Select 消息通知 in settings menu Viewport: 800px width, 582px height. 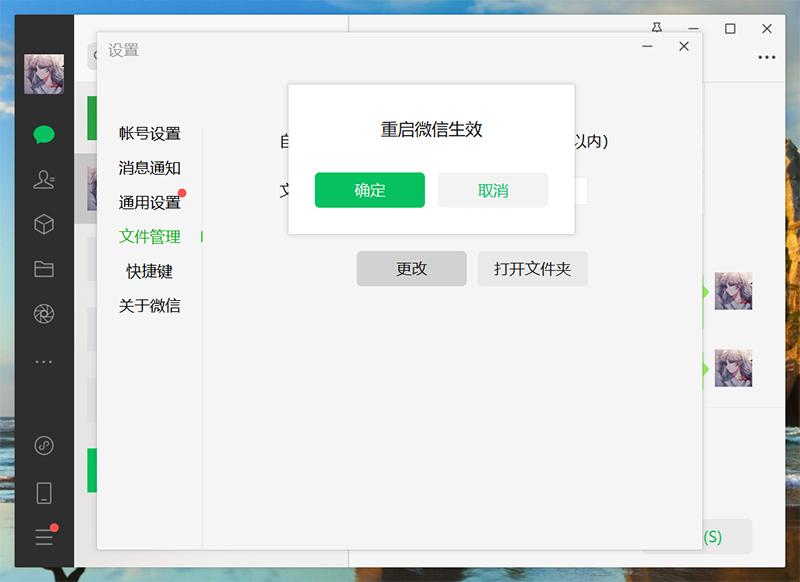tap(149, 168)
